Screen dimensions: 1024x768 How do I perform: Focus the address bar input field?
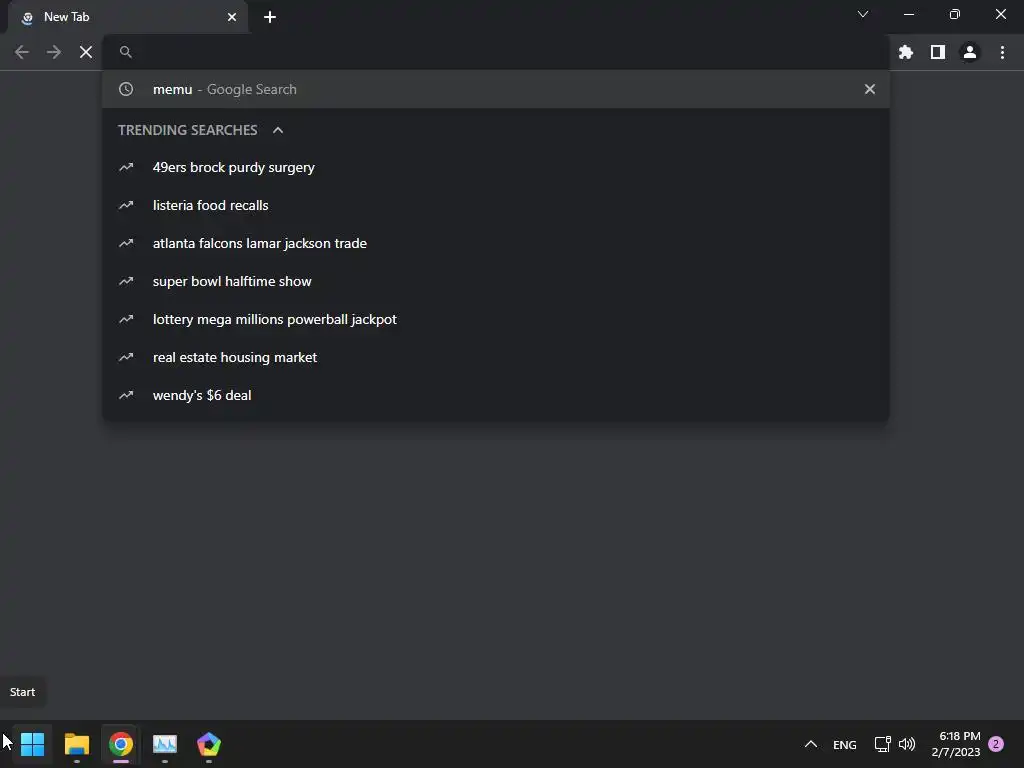coord(496,52)
